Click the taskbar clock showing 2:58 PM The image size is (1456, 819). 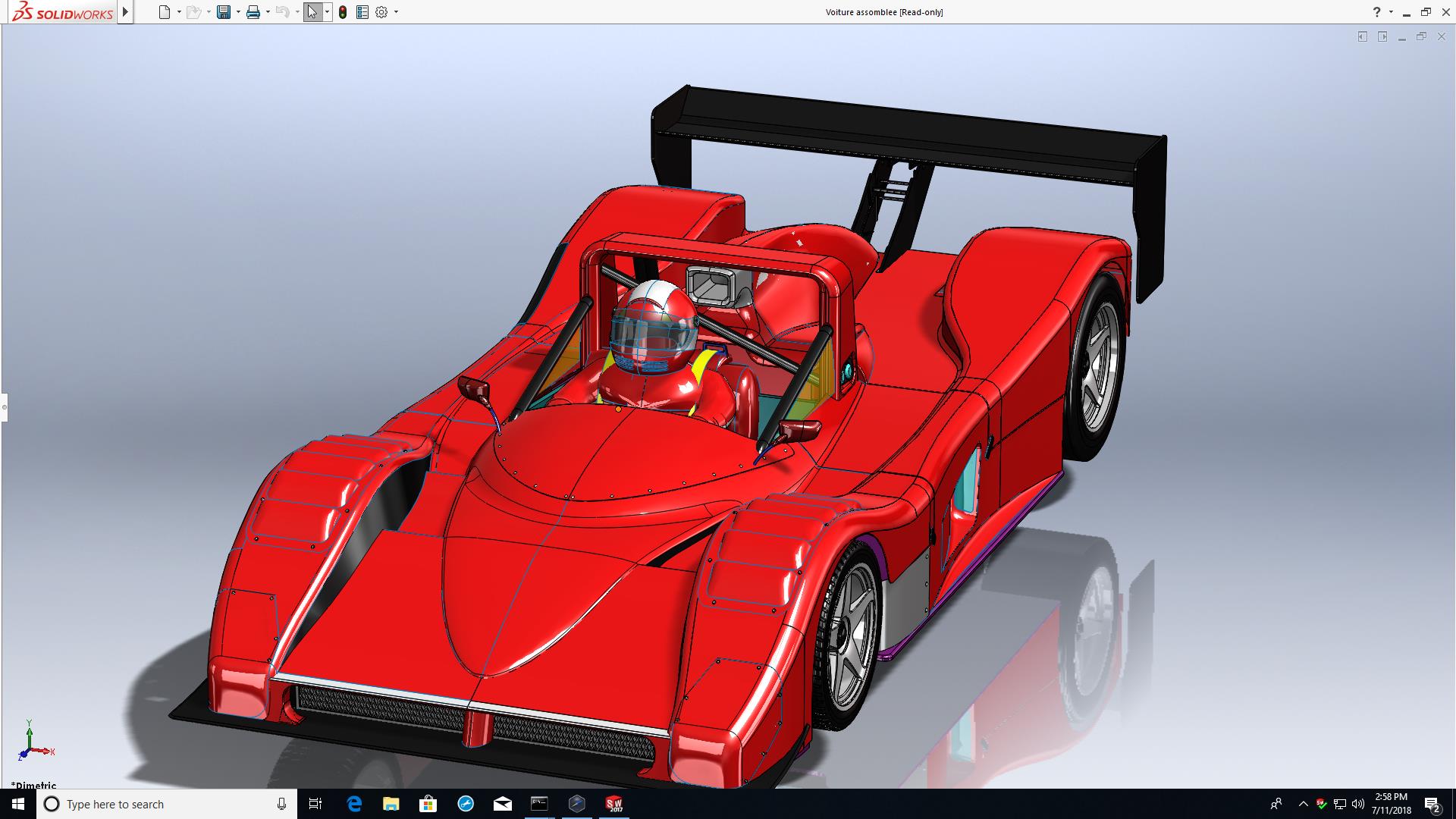[1391, 804]
